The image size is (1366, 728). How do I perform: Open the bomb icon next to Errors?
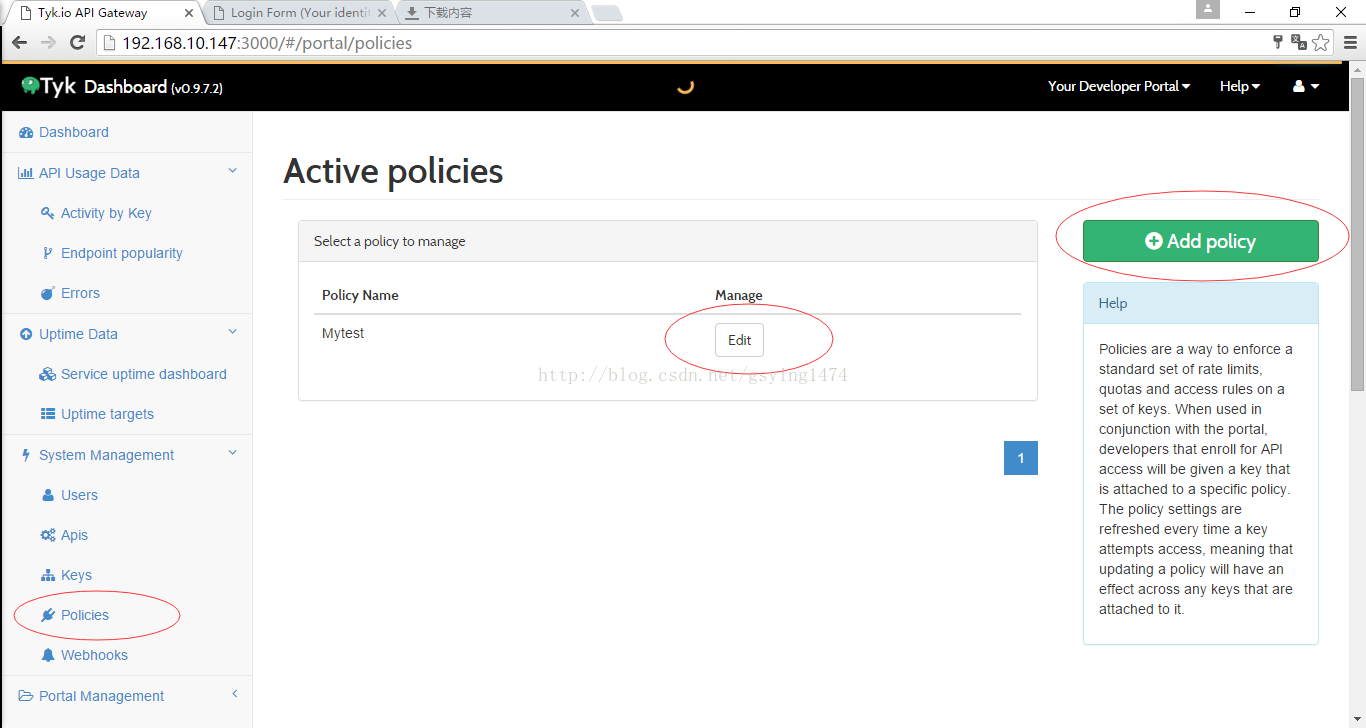tap(47, 293)
